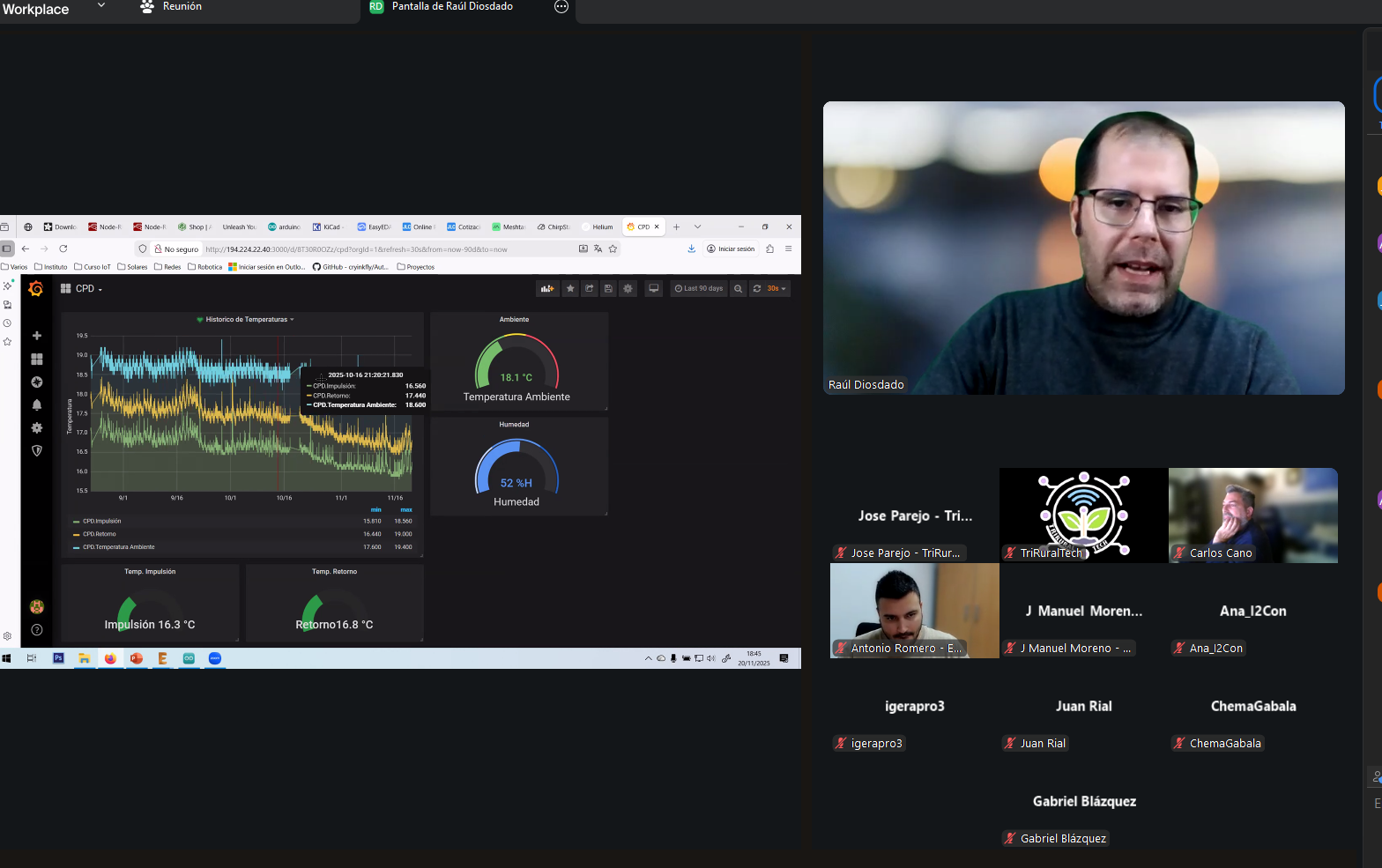Open Alerting bell icon in Grafana sidebar

[x=37, y=405]
